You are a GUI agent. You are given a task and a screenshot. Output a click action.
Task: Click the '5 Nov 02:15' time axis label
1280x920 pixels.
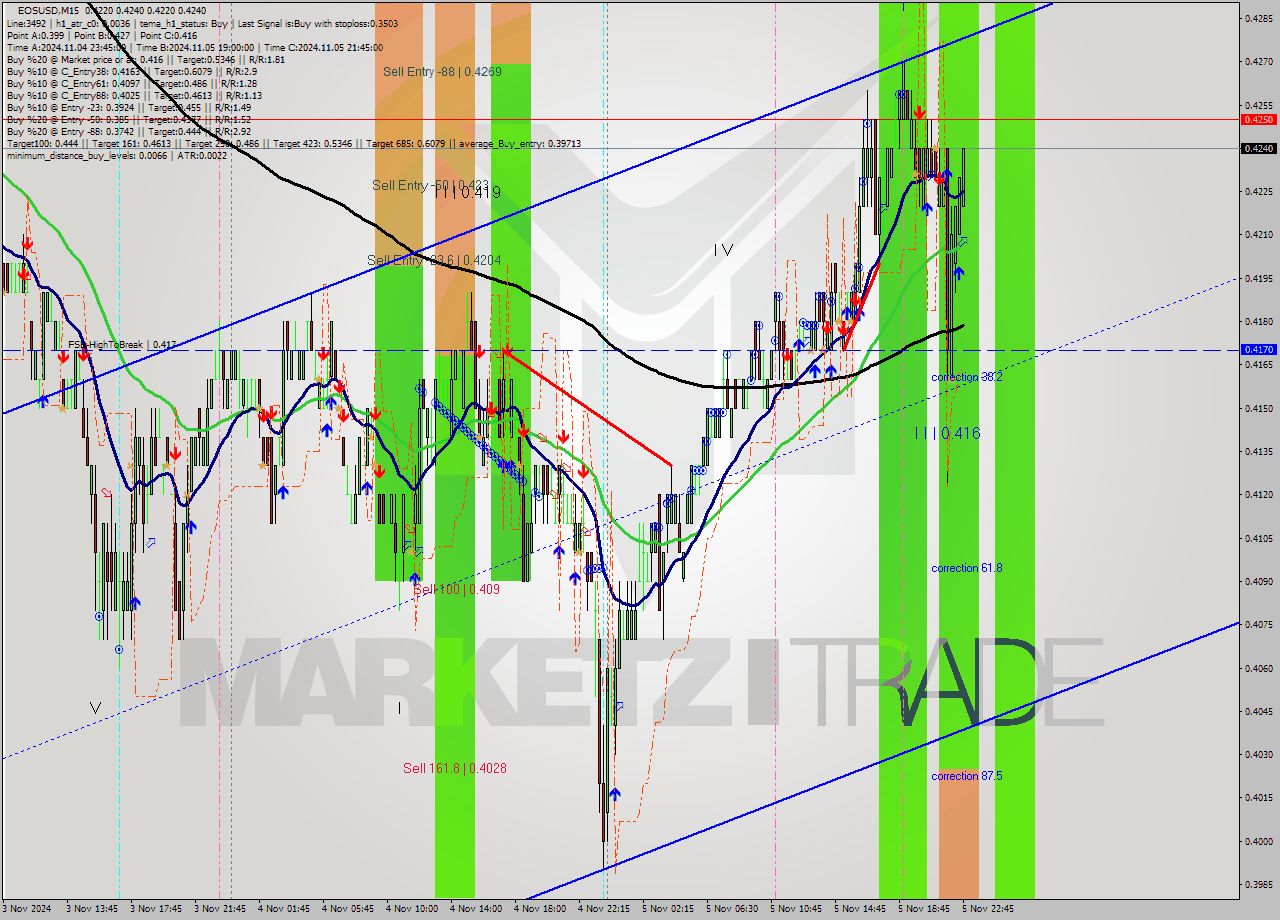[x=668, y=909]
